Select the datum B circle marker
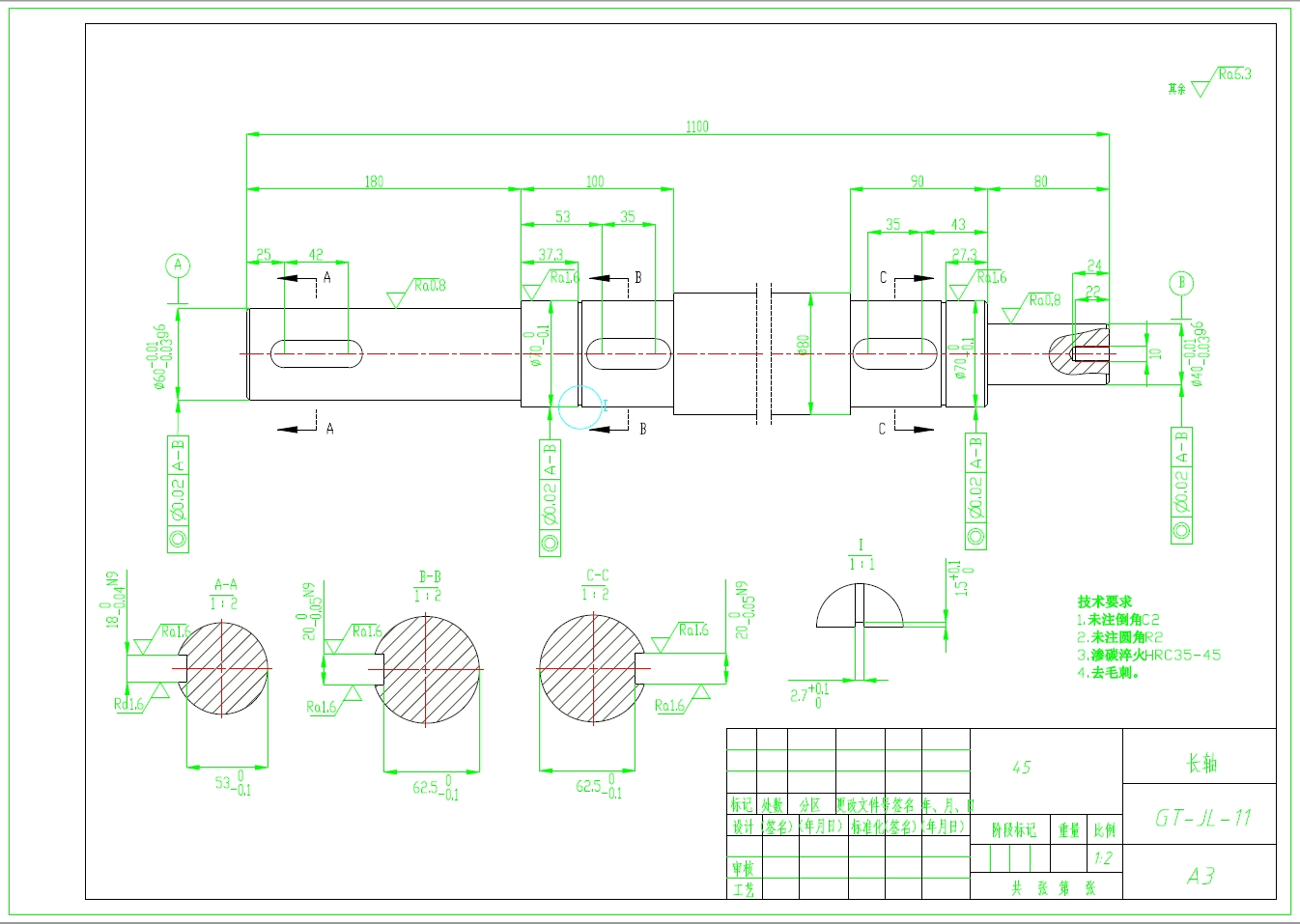The image size is (1300, 924). (1180, 283)
